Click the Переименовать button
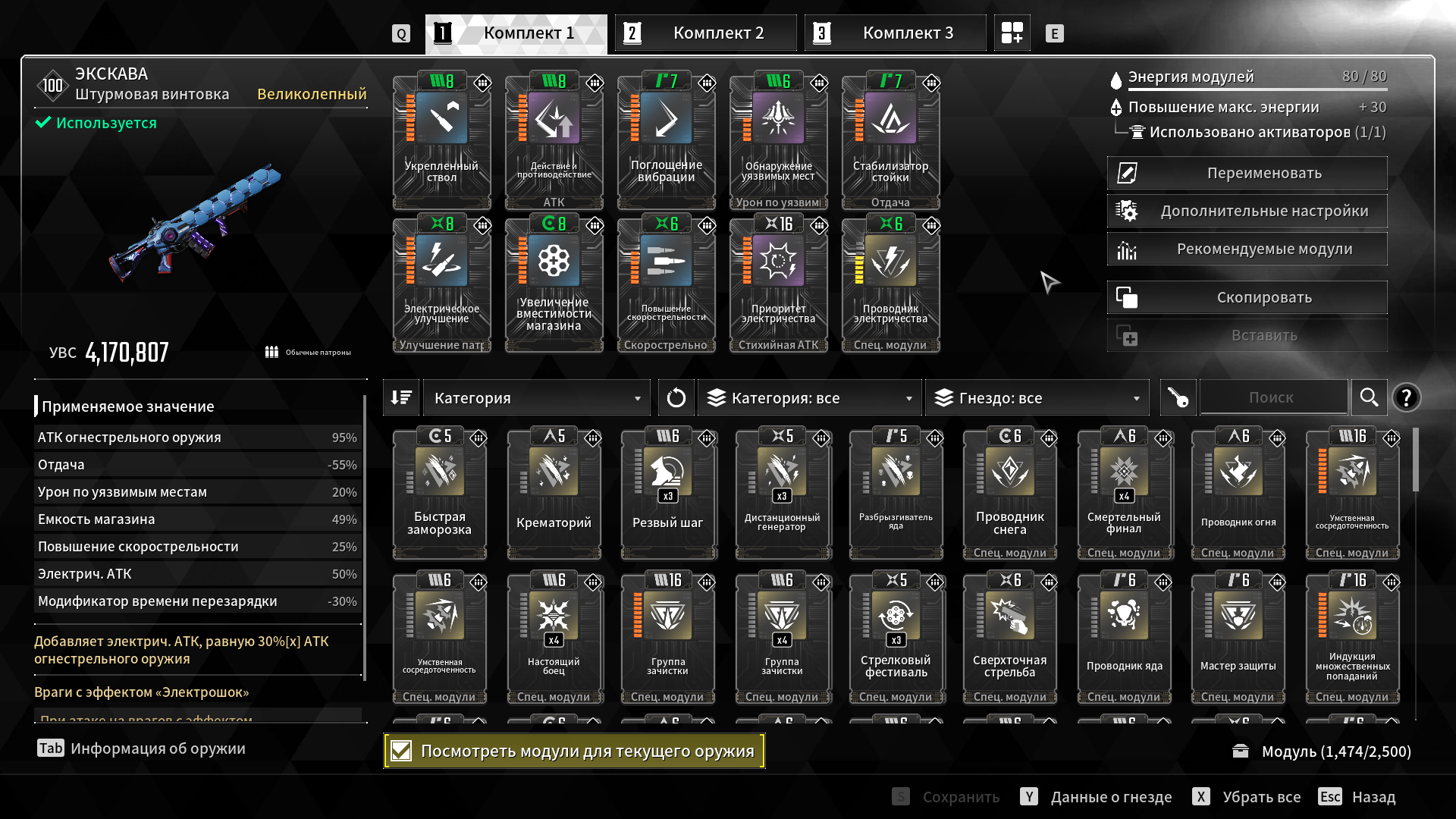1456x819 pixels. click(x=1247, y=173)
